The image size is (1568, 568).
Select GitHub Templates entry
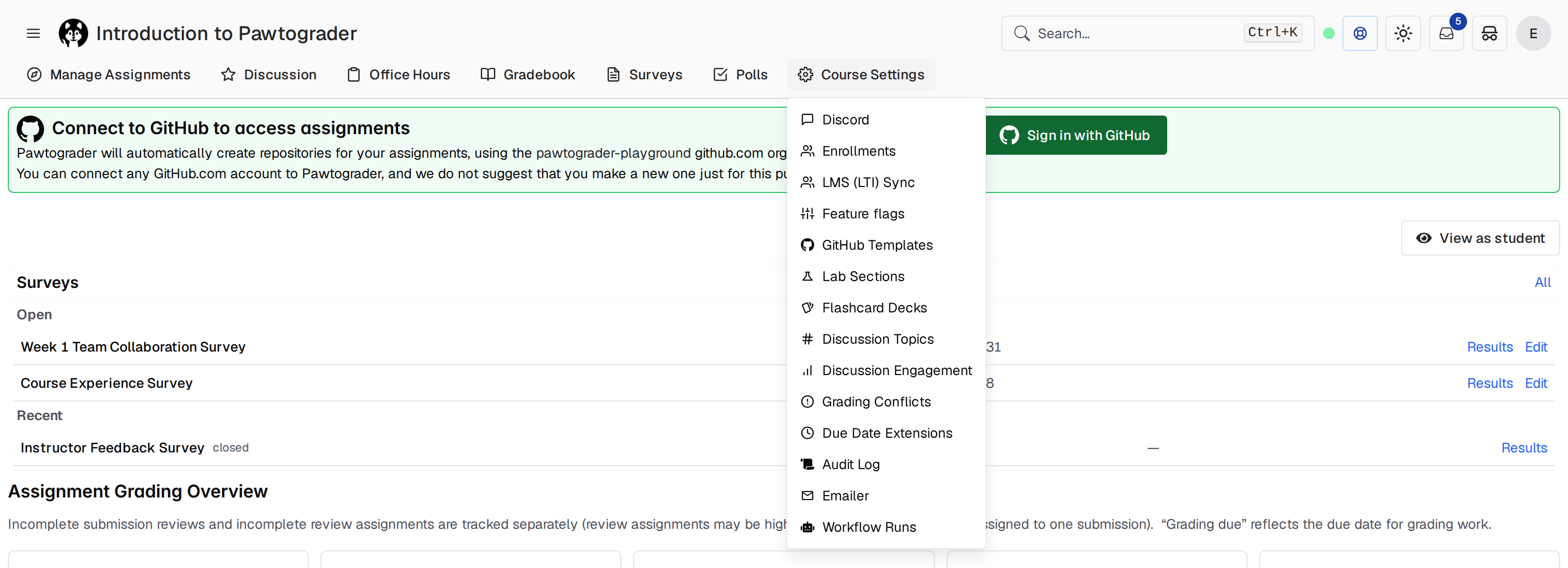tap(886, 245)
